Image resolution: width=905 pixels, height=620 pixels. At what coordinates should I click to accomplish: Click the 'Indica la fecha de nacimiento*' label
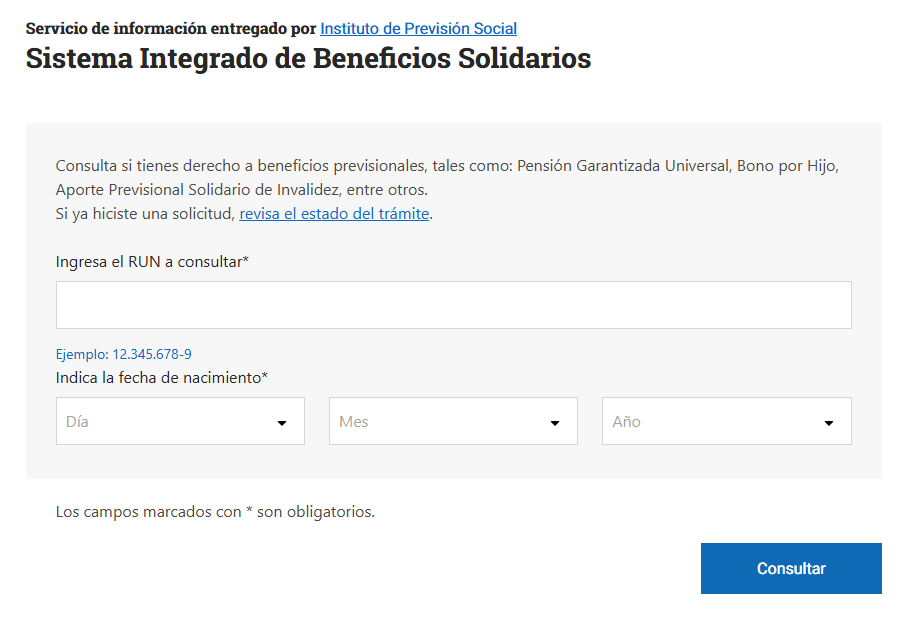pos(162,378)
